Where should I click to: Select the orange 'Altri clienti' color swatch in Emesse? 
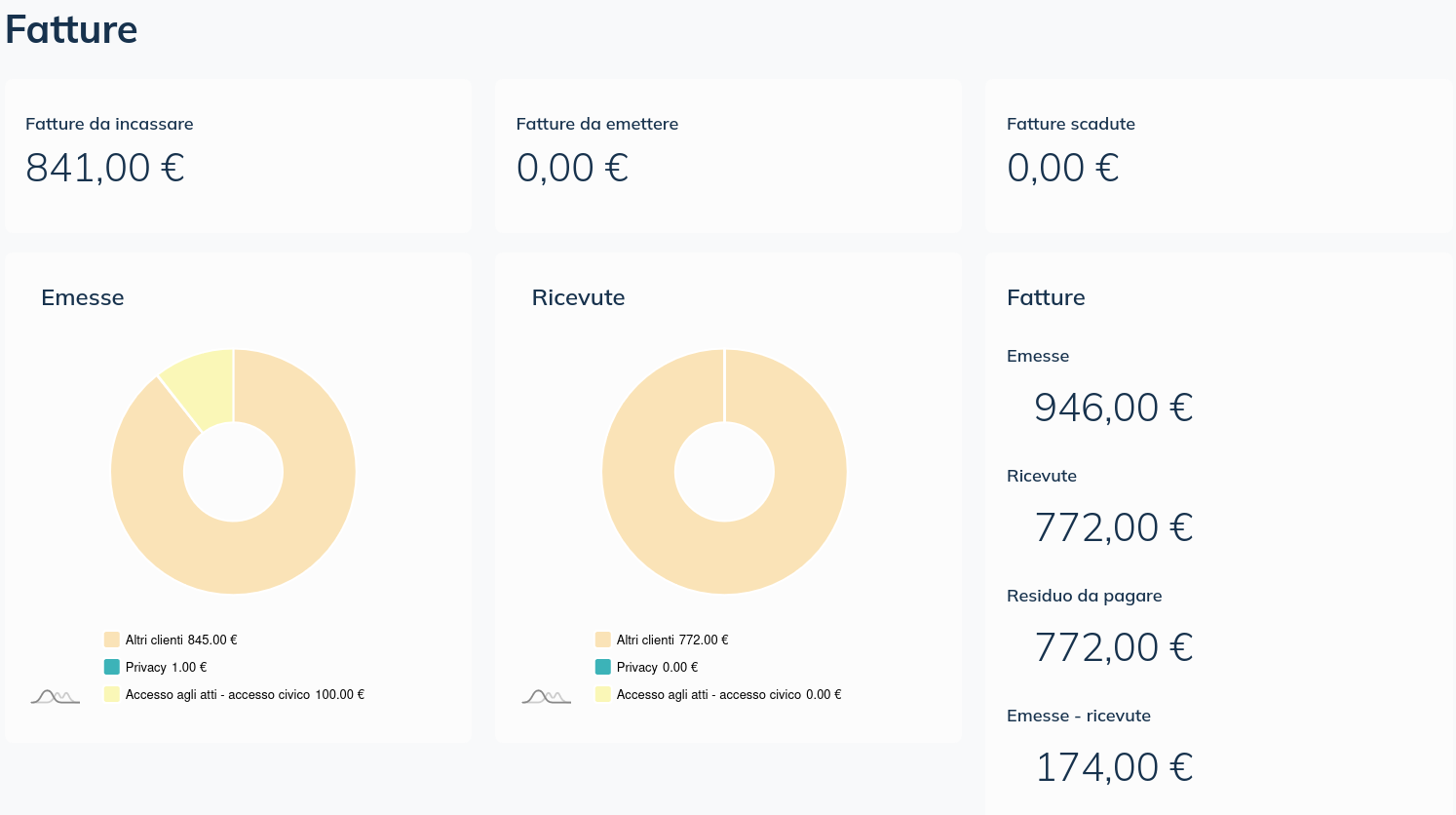[110, 640]
